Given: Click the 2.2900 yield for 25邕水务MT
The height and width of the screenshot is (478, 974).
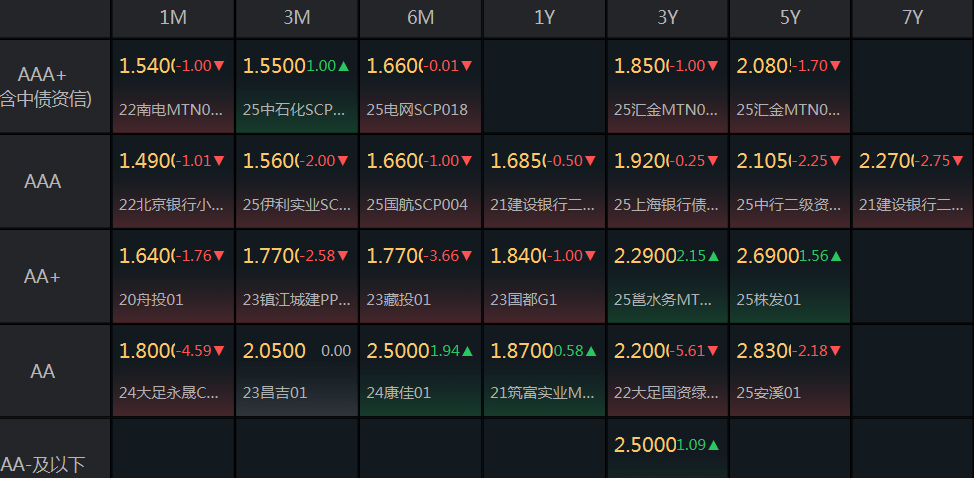Looking at the screenshot, I should (644, 256).
